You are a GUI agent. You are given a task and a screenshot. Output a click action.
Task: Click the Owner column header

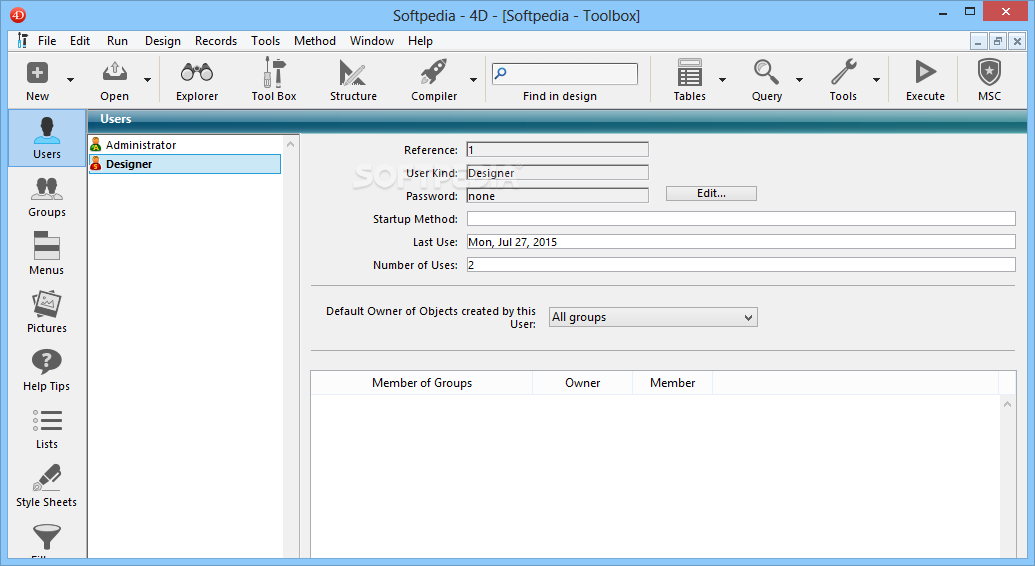click(x=582, y=383)
